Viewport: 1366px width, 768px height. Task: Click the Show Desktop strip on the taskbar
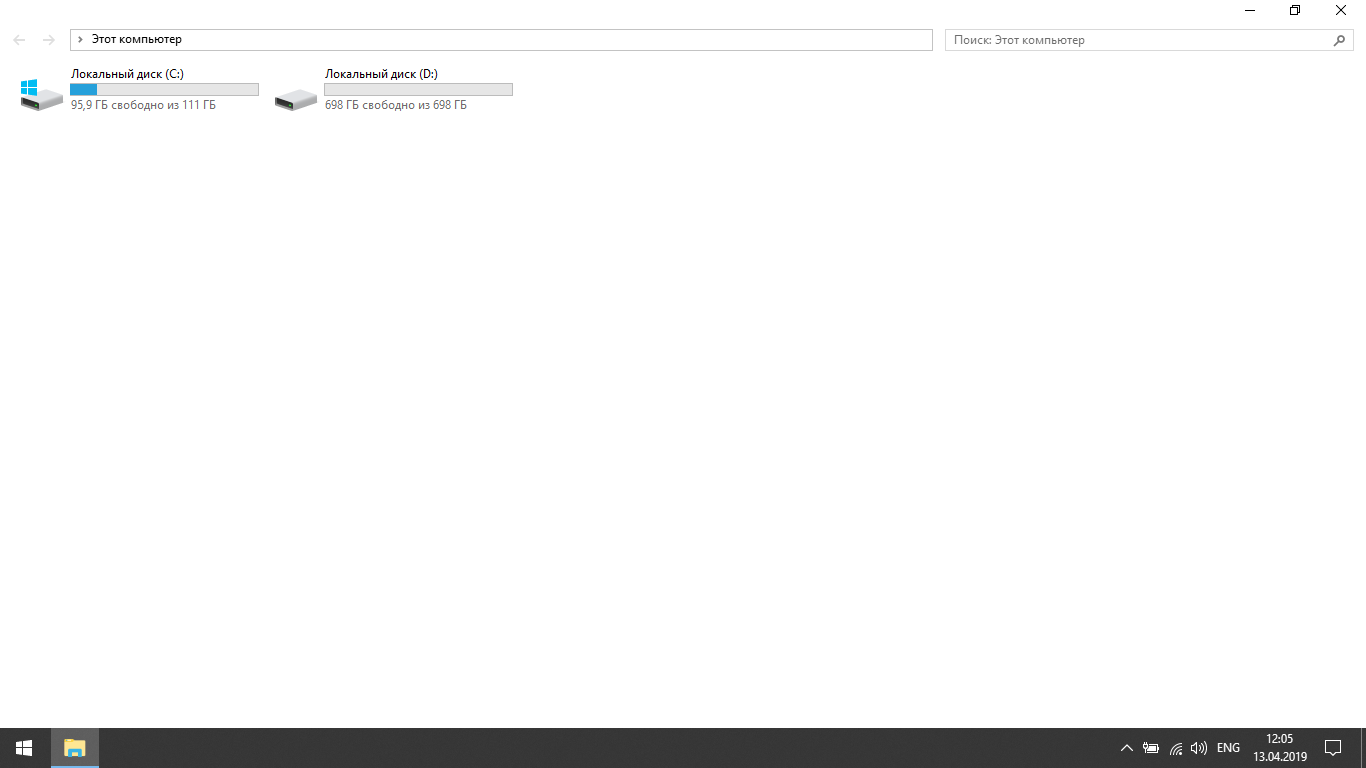click(x=1363, y=748)
